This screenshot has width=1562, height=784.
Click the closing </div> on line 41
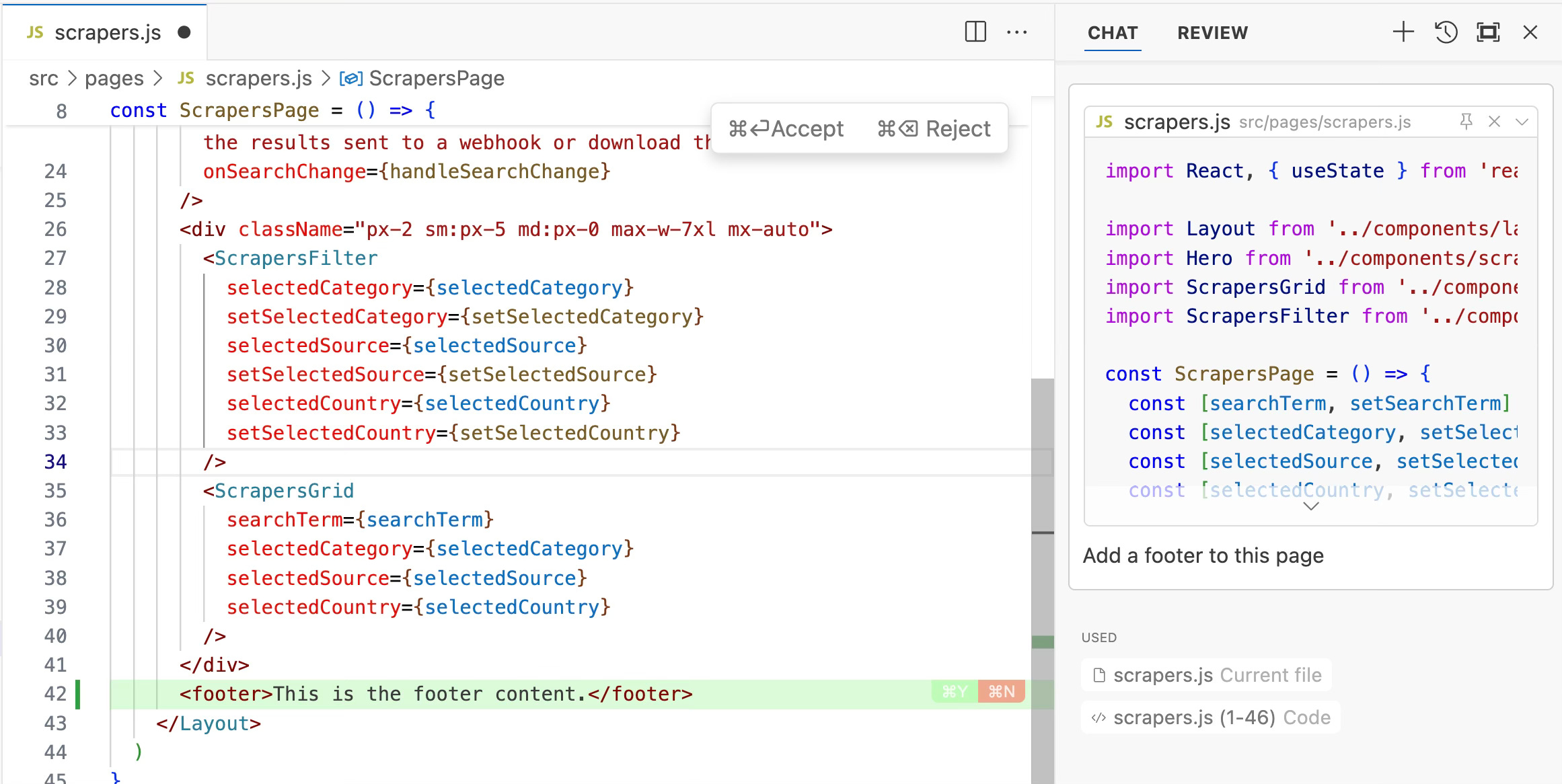tap(214, 665)
